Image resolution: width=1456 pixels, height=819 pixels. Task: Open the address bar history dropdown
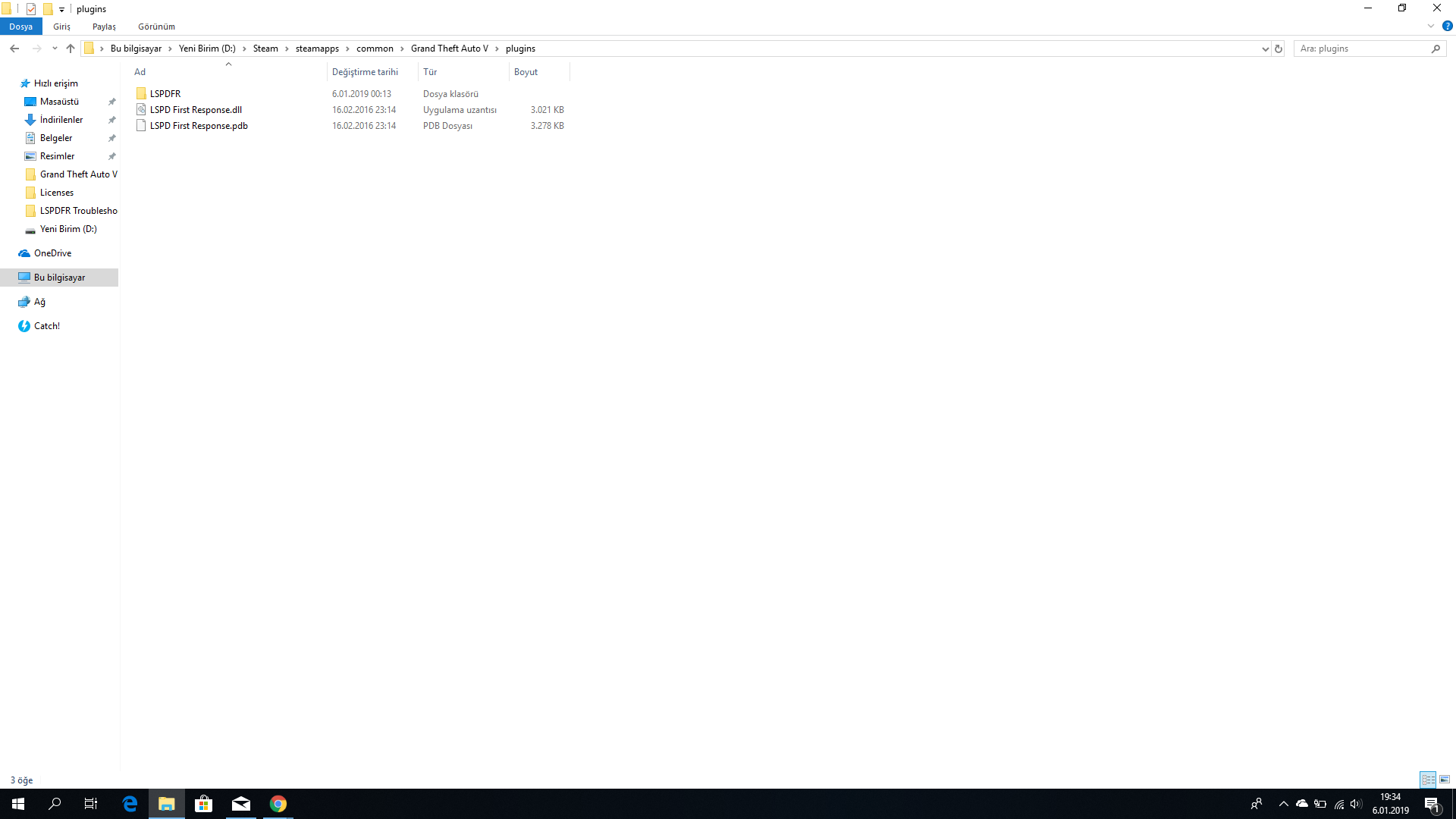click(1265, 49)
